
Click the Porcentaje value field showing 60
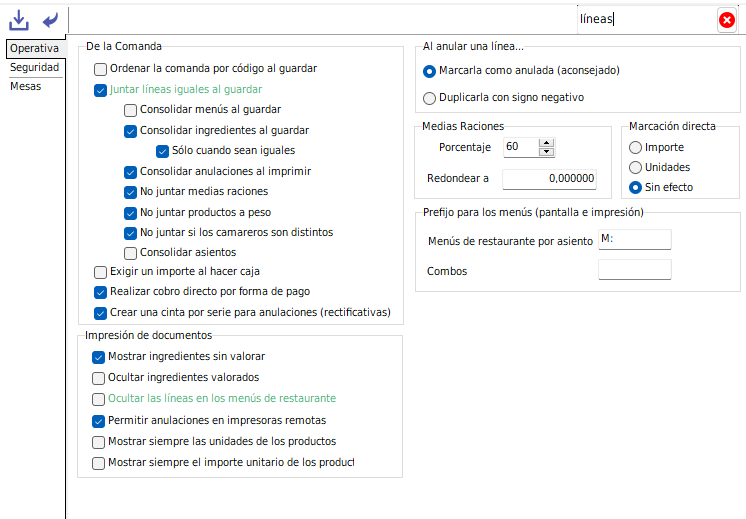(x=521, y=147)
